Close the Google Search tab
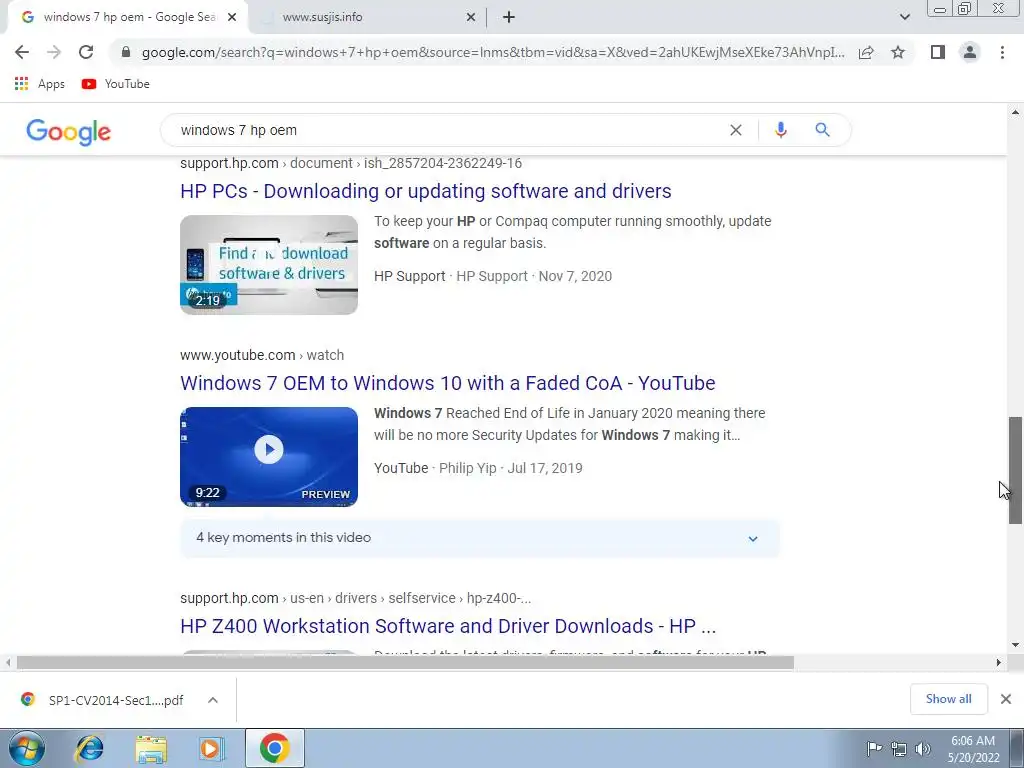 point(232,18)
